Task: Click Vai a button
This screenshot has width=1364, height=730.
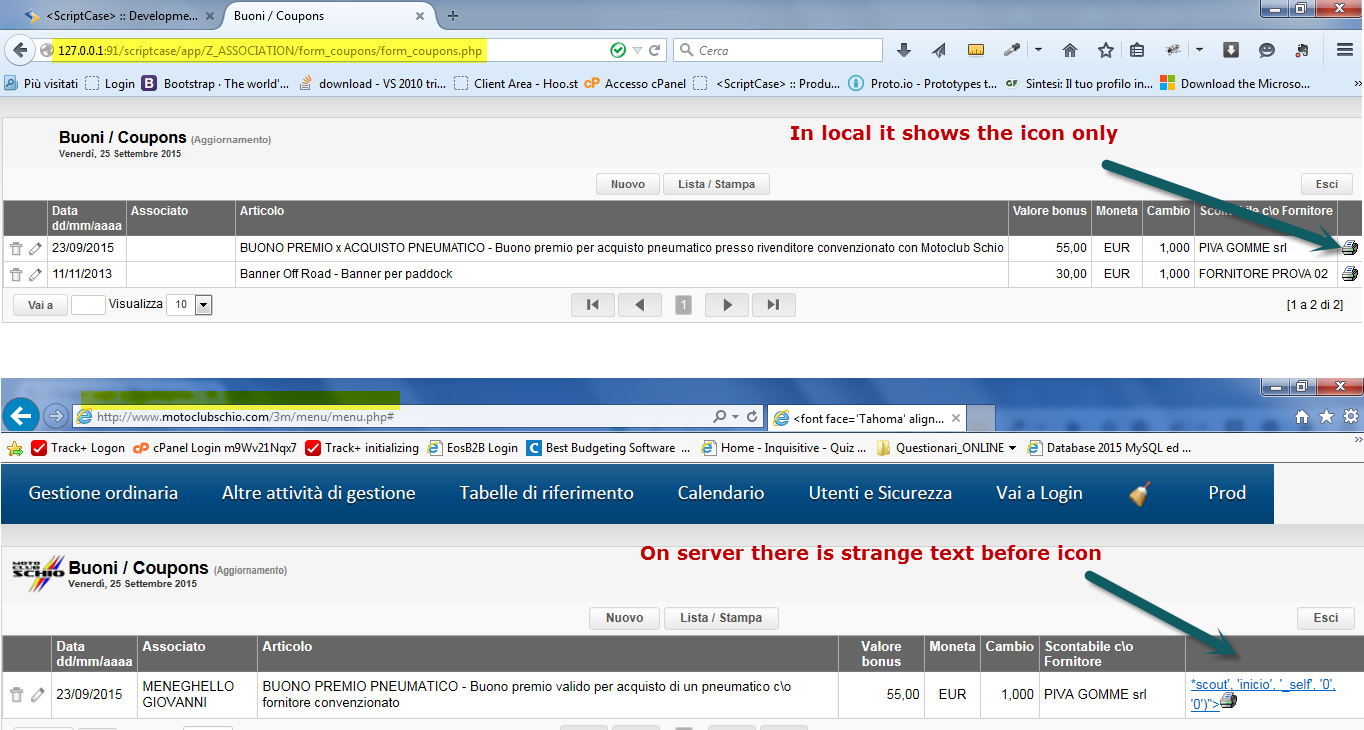Action: click(x=40, y=305)
